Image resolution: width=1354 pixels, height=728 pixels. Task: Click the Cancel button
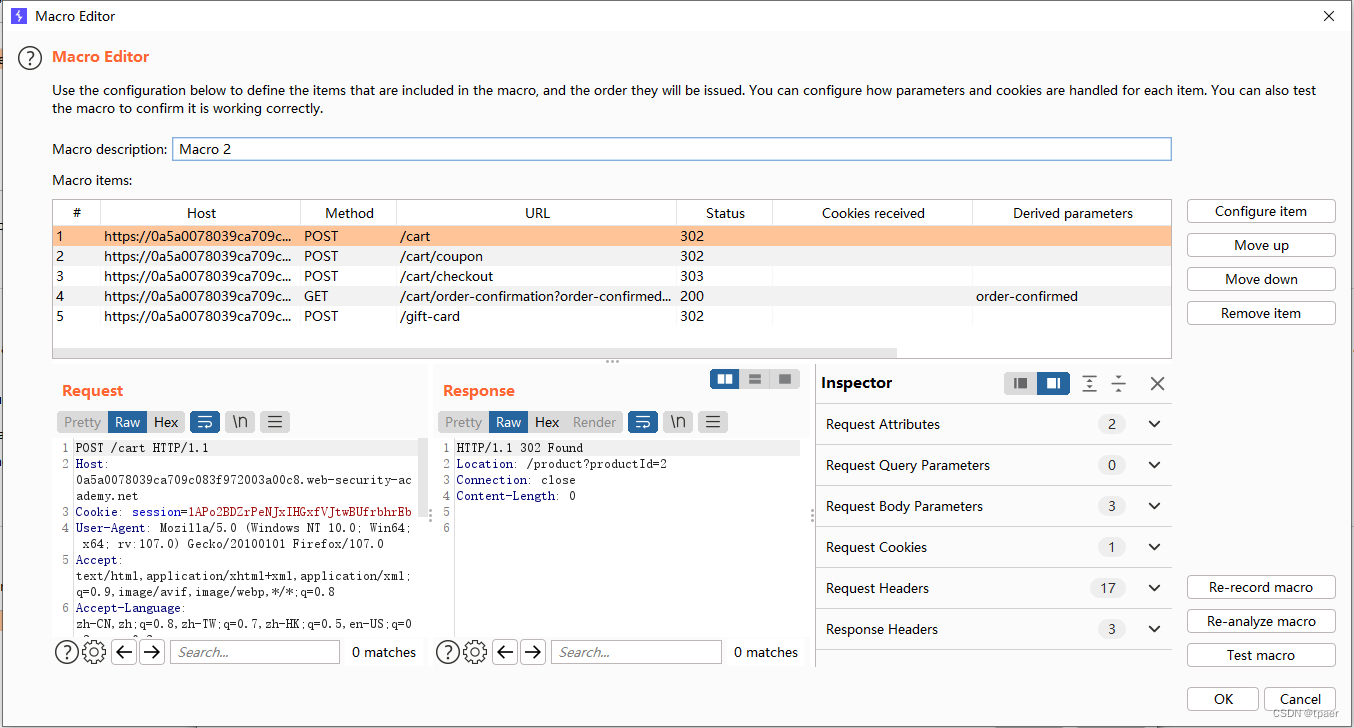pyautogui.click(x=1300, y=699)
